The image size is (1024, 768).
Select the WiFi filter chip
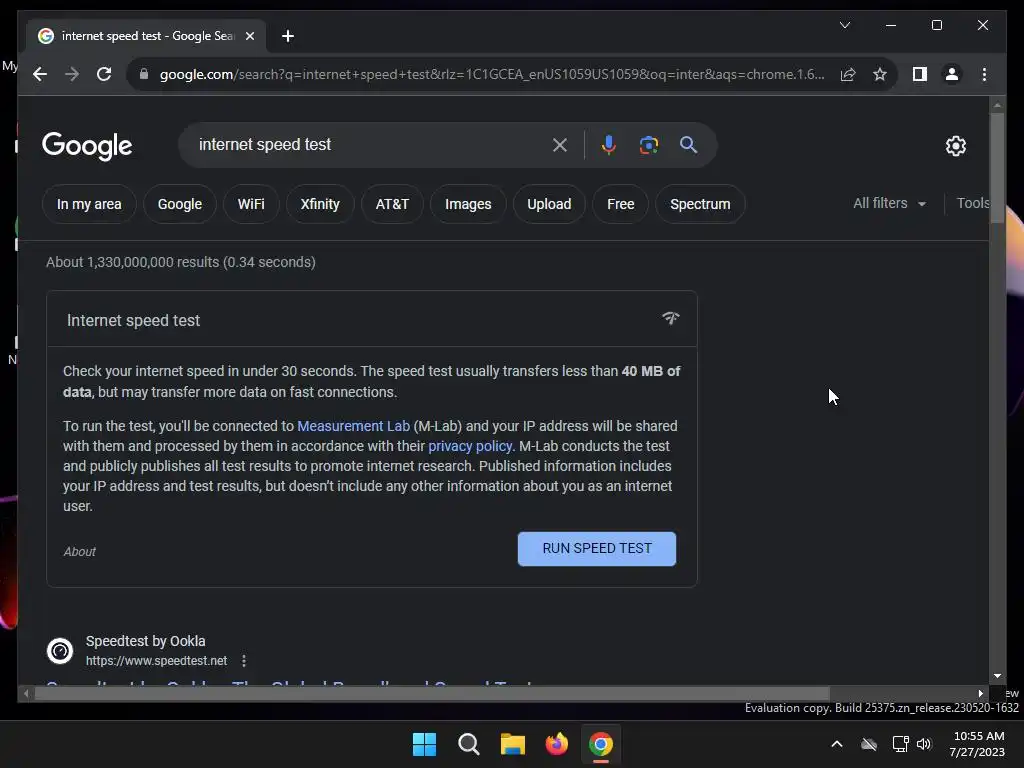tap(251, 204)
